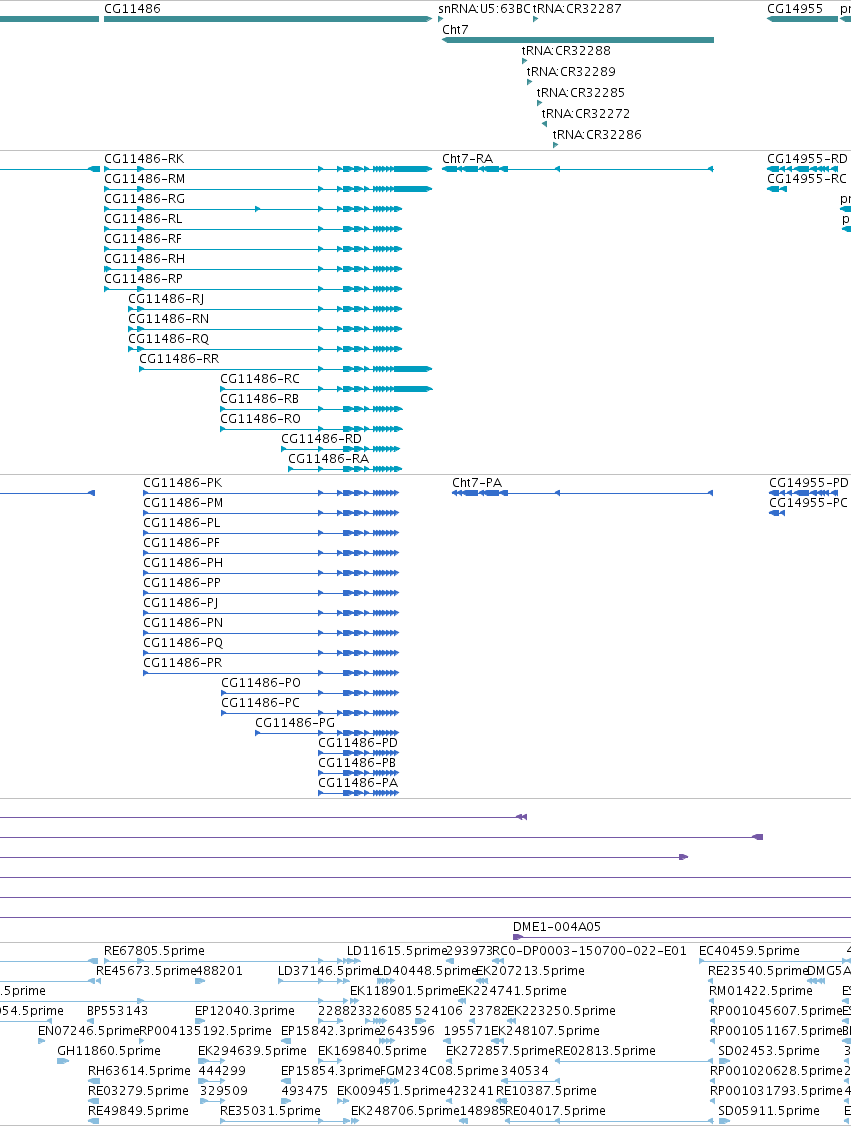Select protein CG11486-PH
Image resolution: width=851 pixels, height=1126 pixels.
click(183, 563)
